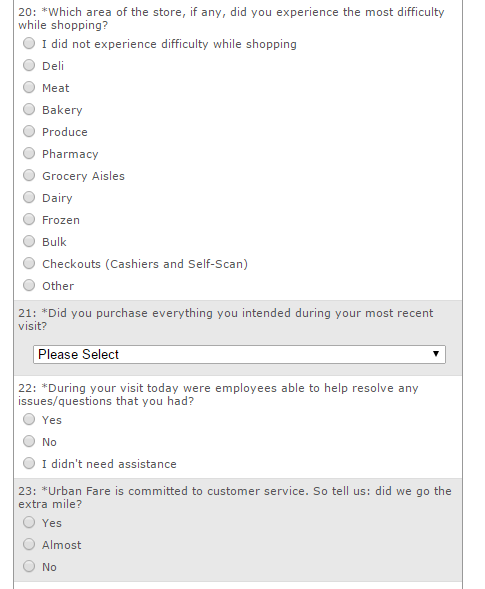This screenshot has width=485, height=589.
Task: Select the Grocery Aisles option
Action: (29, 175)
